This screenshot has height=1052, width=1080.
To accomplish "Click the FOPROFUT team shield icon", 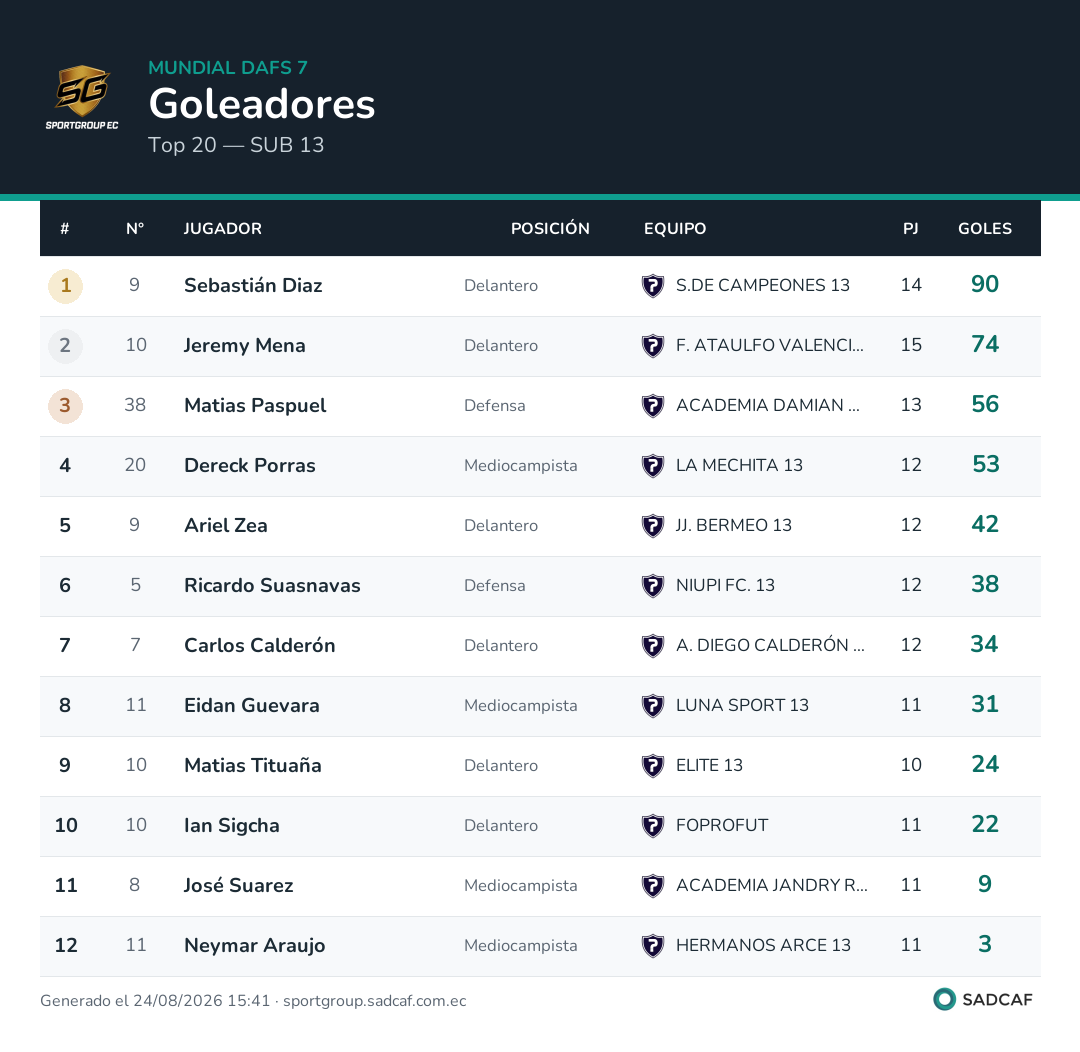I will click(x=652, y=825).
